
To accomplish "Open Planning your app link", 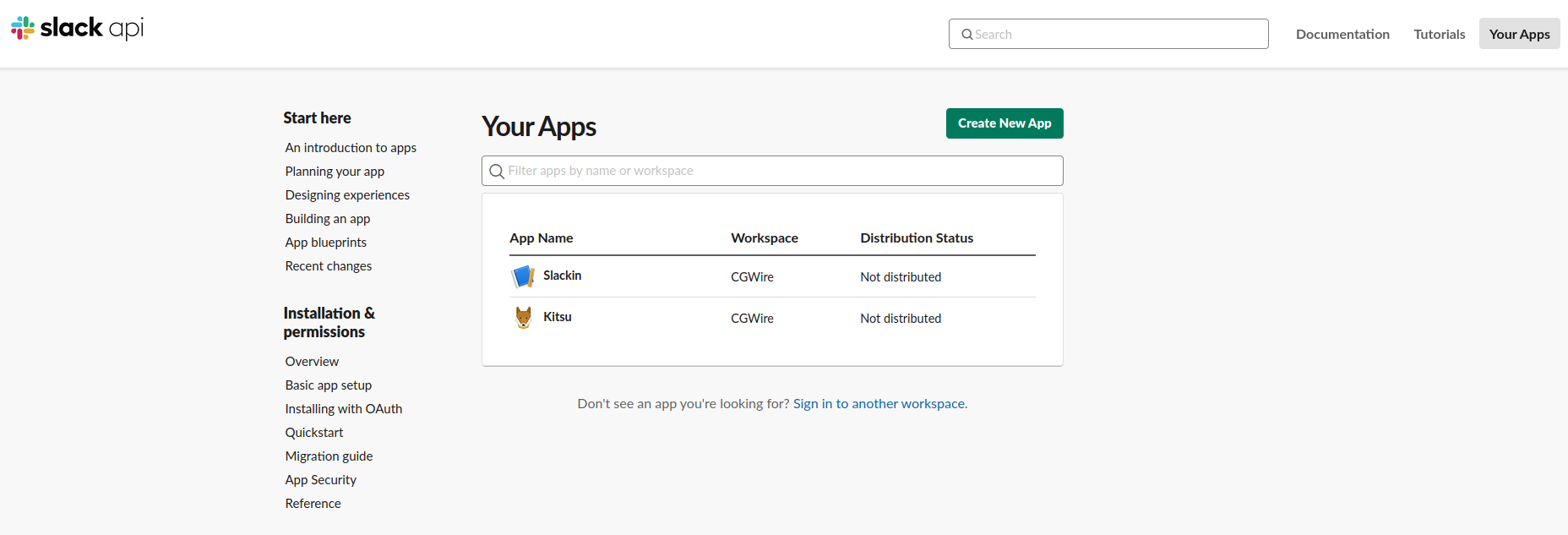I will [335, 172].
